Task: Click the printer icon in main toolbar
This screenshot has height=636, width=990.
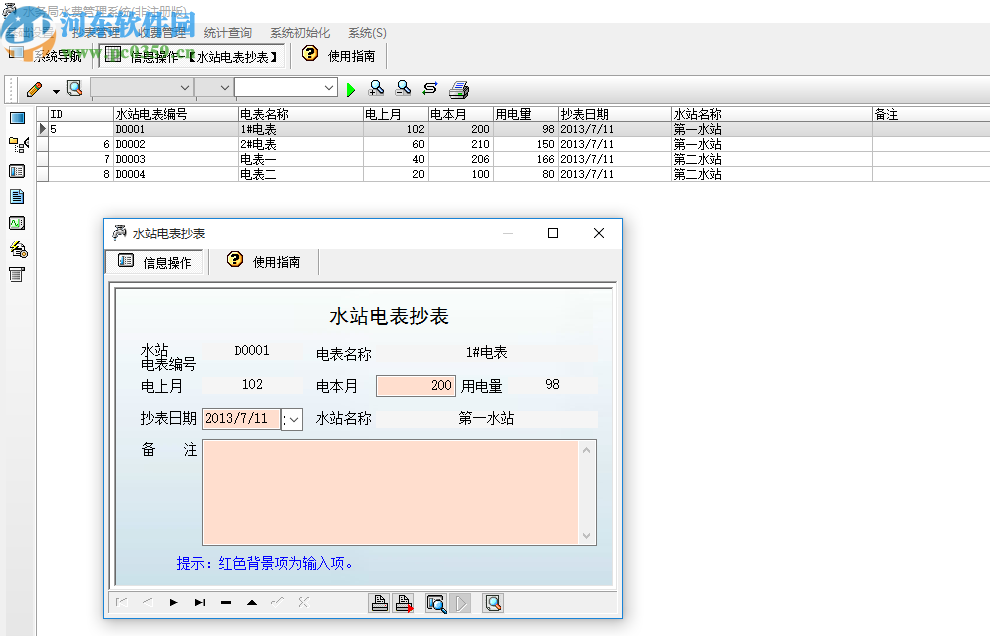Action: coord(459,89)
